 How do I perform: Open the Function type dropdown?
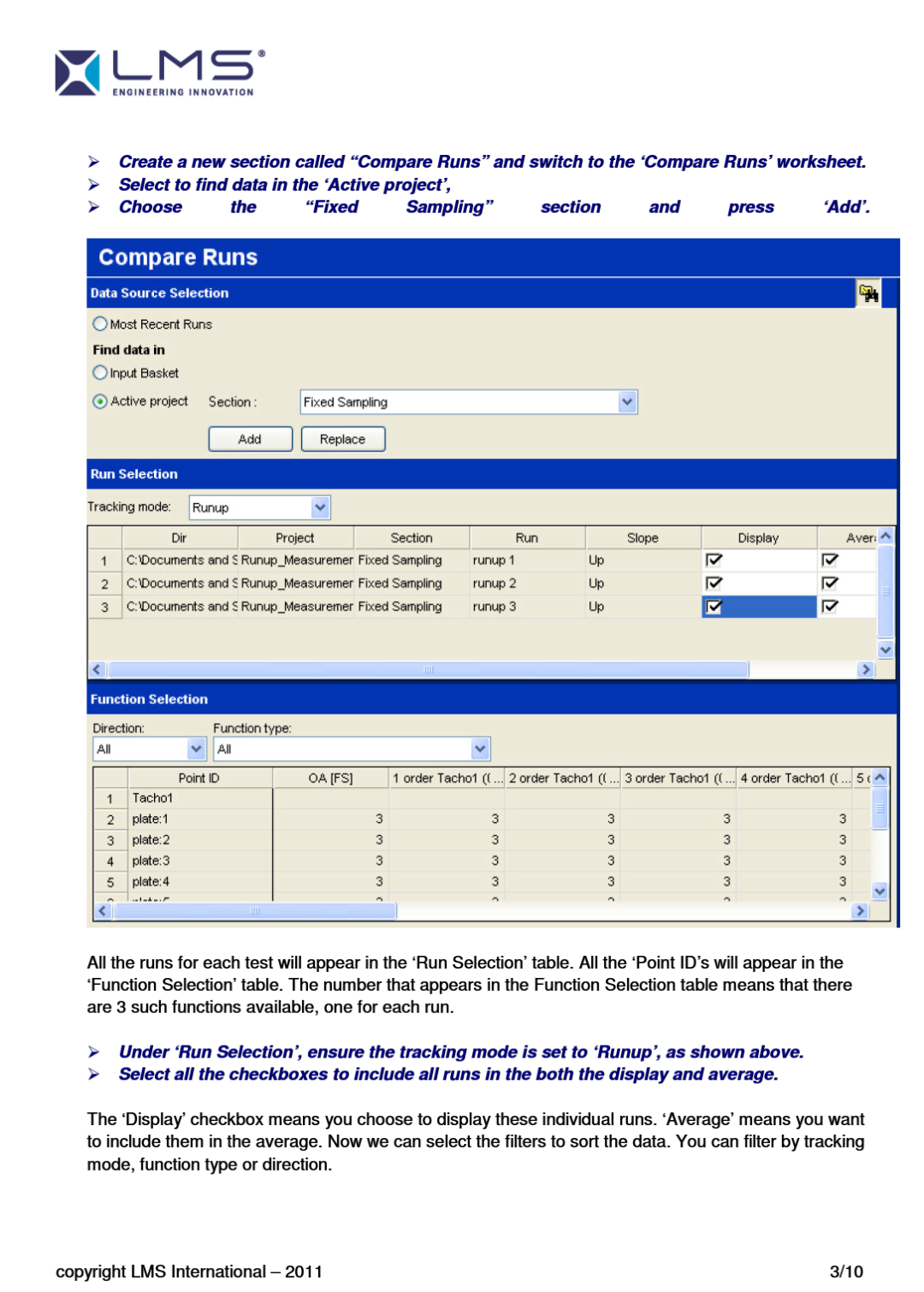pyautogui.click(x=352, y=750)
